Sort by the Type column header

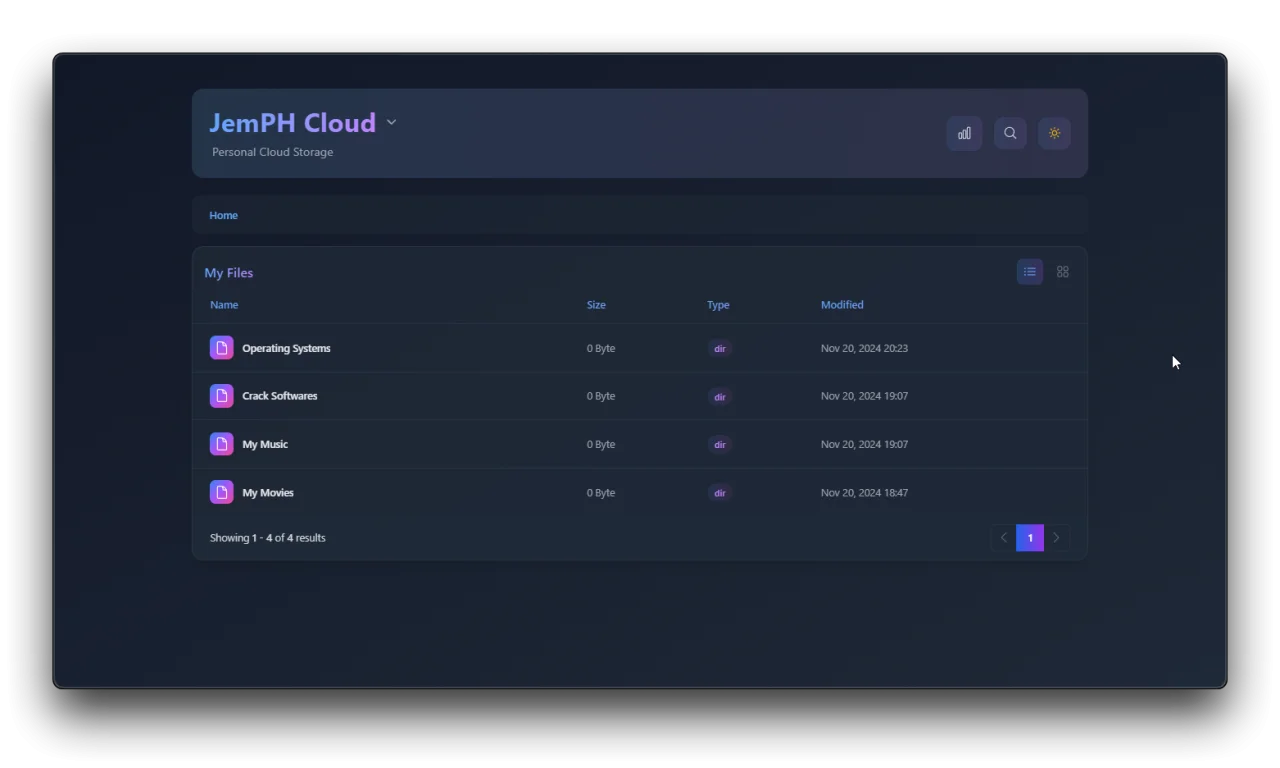coord(718,305)
